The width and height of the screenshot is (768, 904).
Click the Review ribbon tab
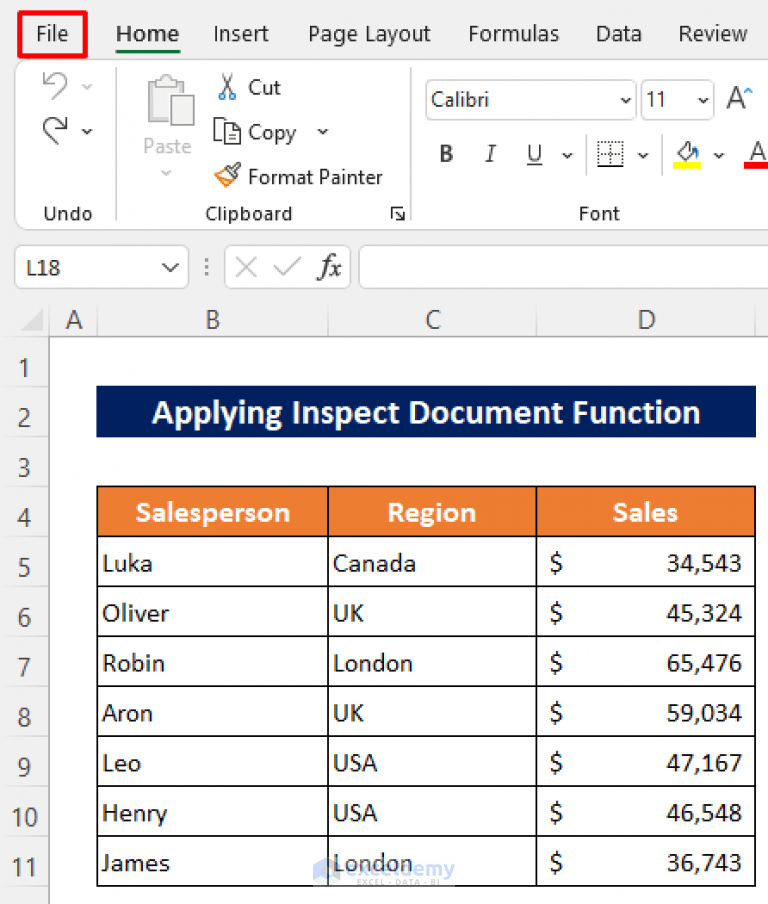[x=712, y=33]
